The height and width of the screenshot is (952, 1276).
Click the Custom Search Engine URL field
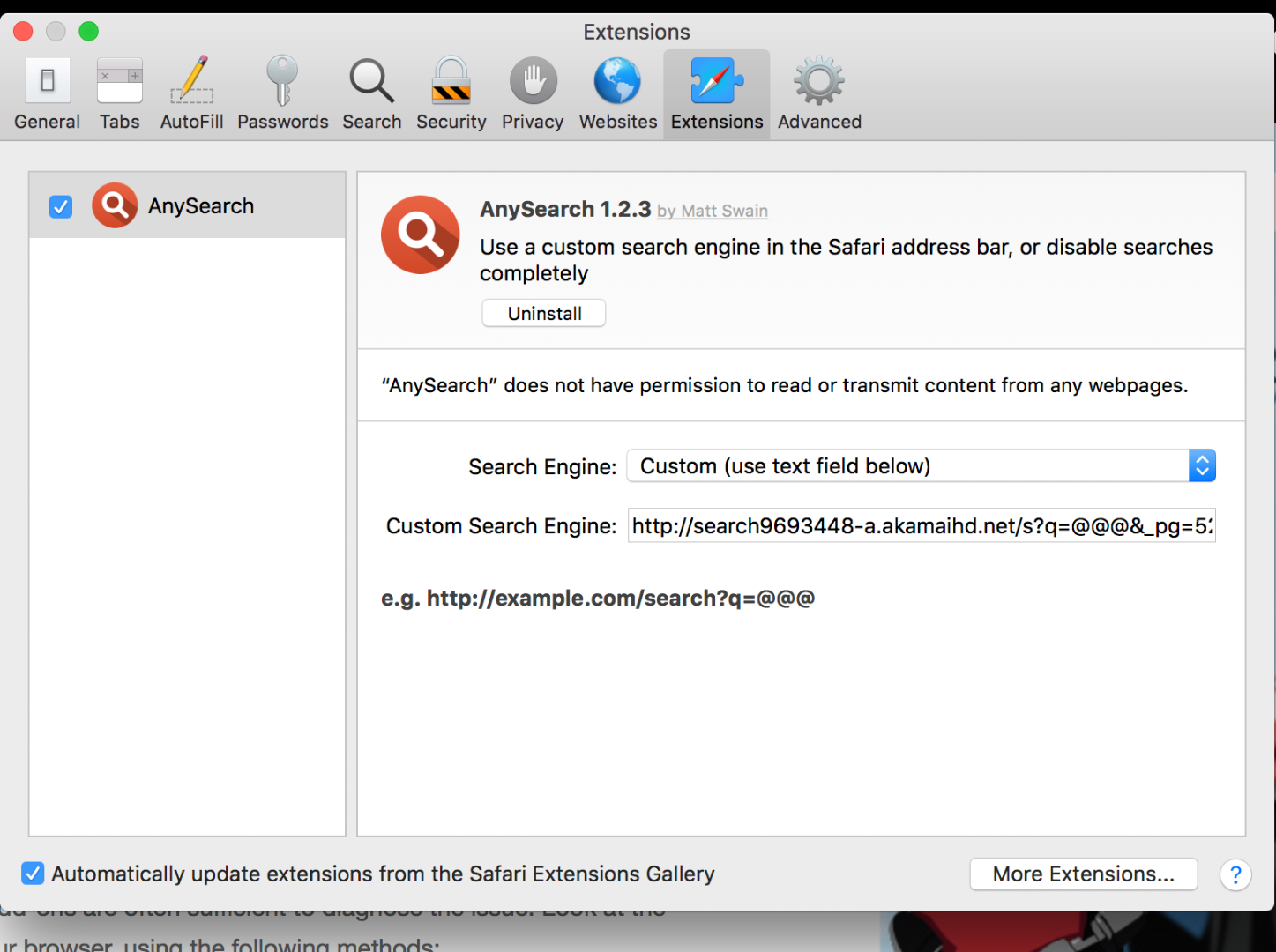(922, 525)
